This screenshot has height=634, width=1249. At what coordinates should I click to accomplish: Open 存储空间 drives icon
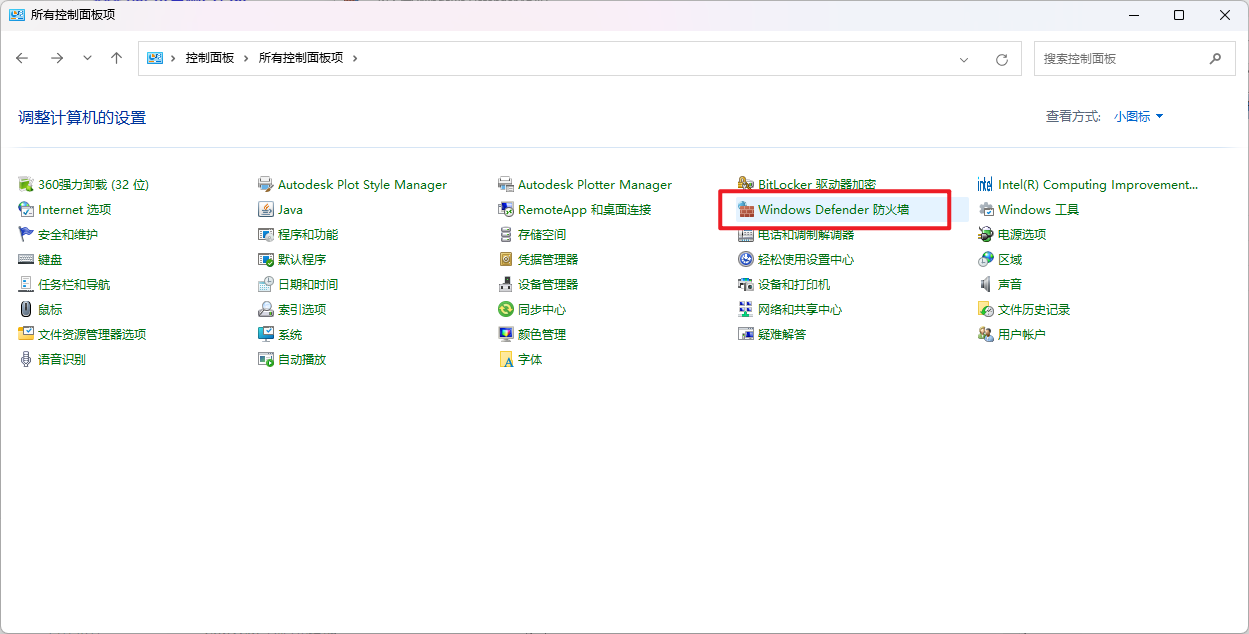point(506,234)
